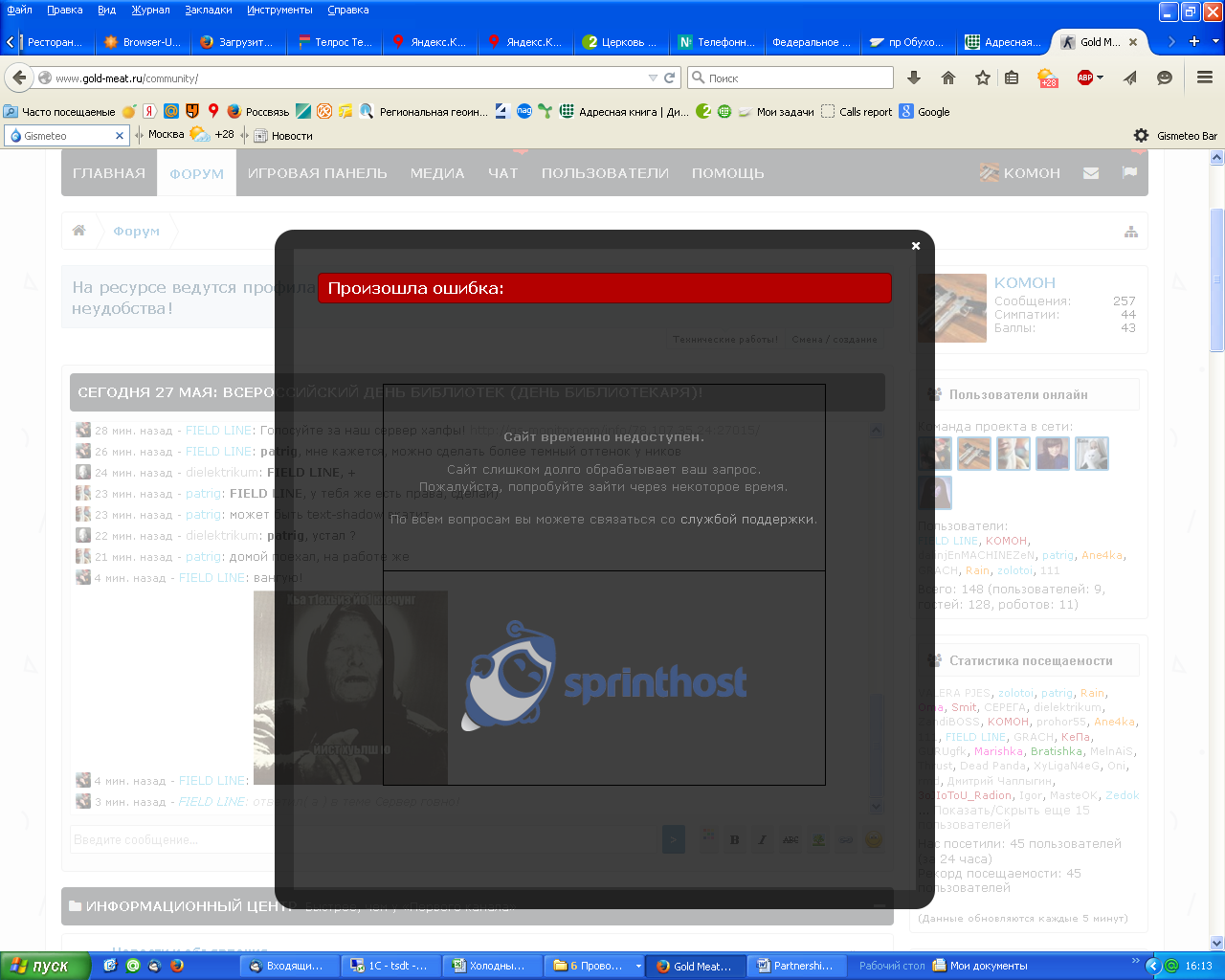
Task: Click the Новости button in Gismeteo bar
Action: (283, 136)
